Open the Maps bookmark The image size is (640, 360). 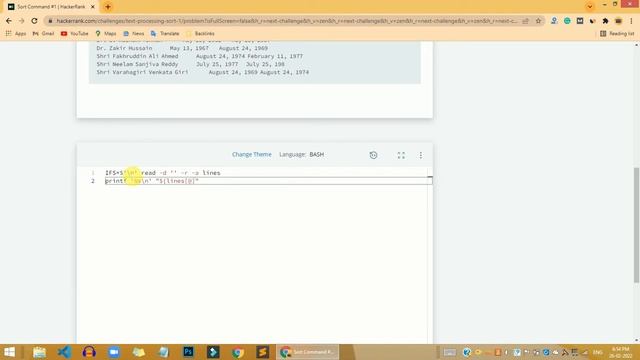106,33
